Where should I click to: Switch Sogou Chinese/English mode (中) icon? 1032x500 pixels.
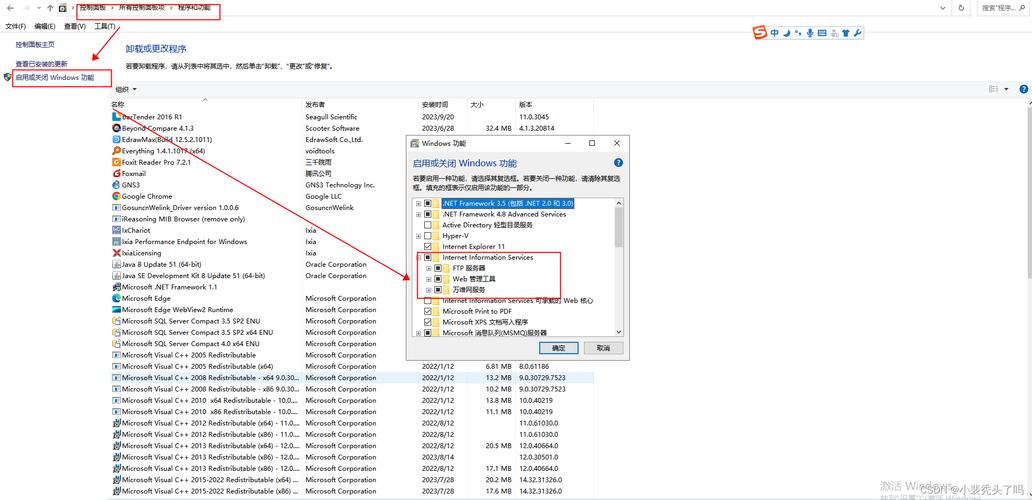775,33
